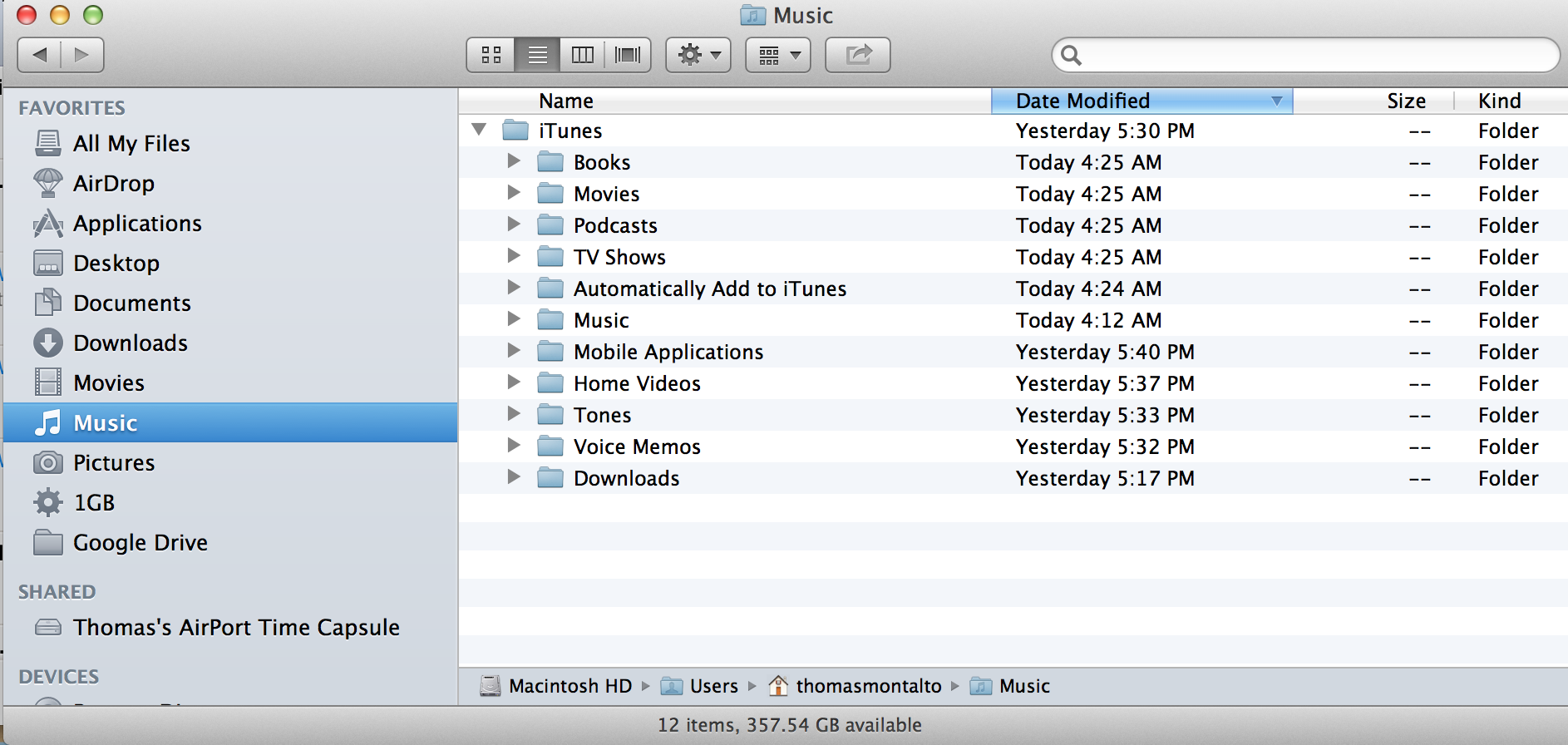
Task: Sort by Date Modified column
Action: [x=1142, y=101]
